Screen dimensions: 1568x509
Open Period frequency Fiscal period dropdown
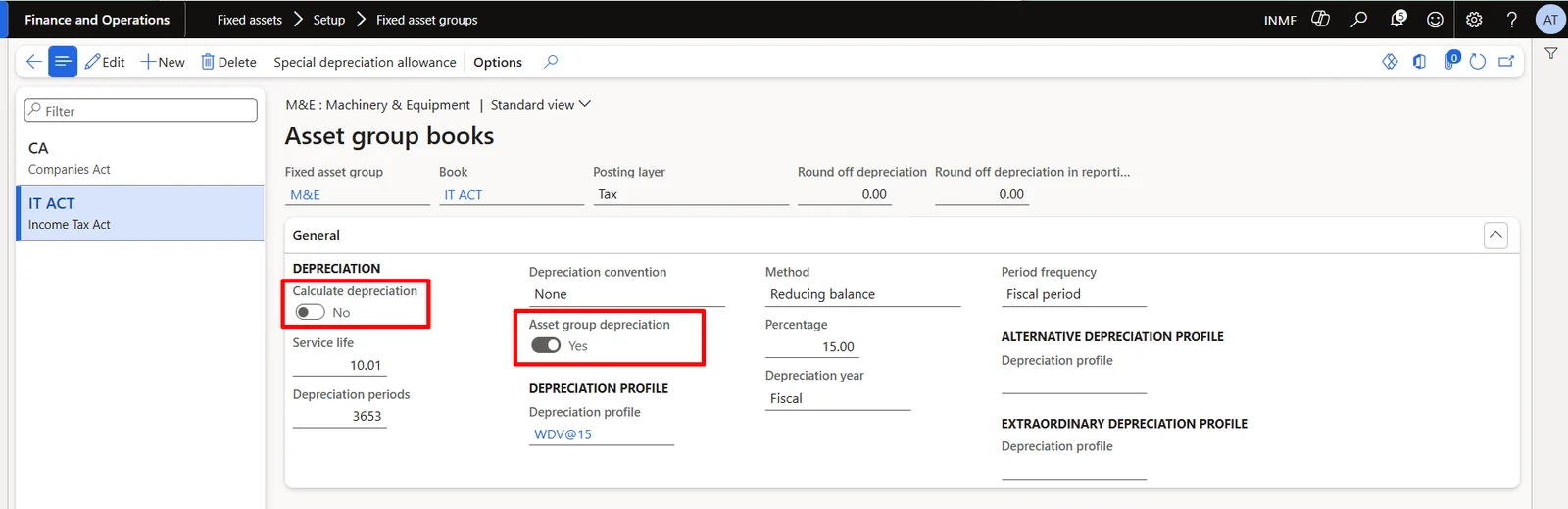tap(1074, 294)
